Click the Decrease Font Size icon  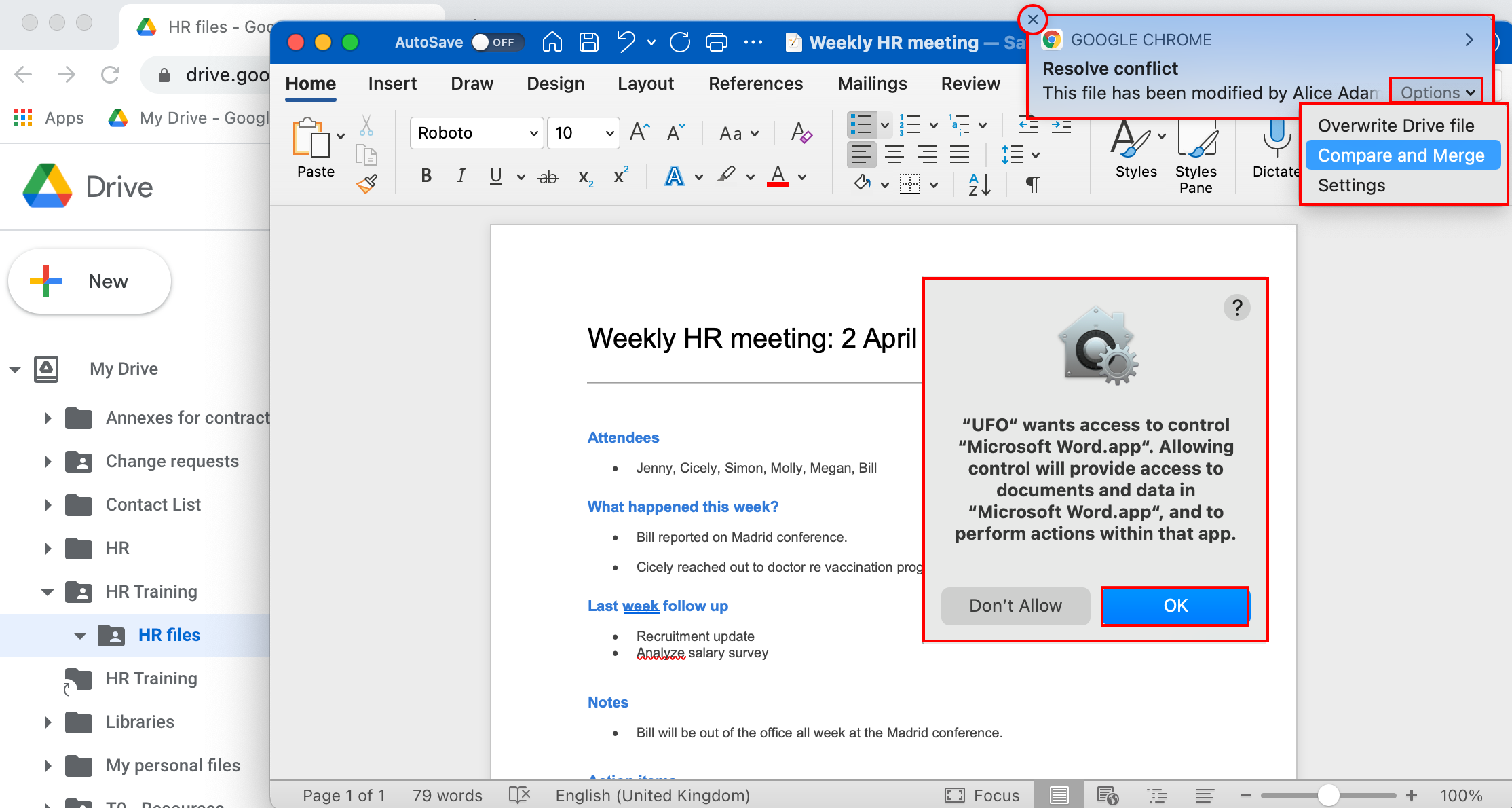(x=676, y=132)
